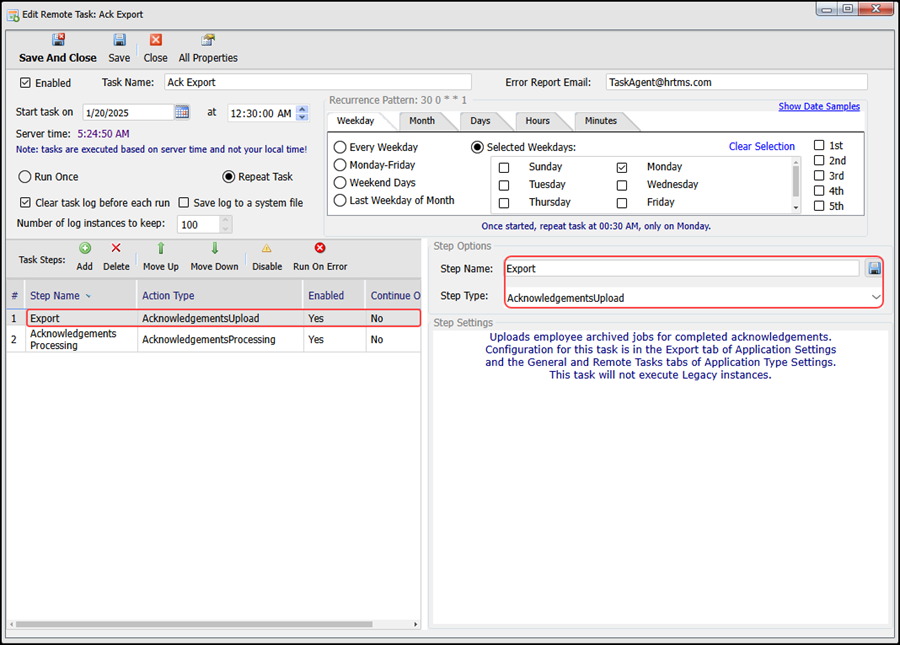
Task: Check the Sunday weekday checkbox
Action: coord(504,167)
